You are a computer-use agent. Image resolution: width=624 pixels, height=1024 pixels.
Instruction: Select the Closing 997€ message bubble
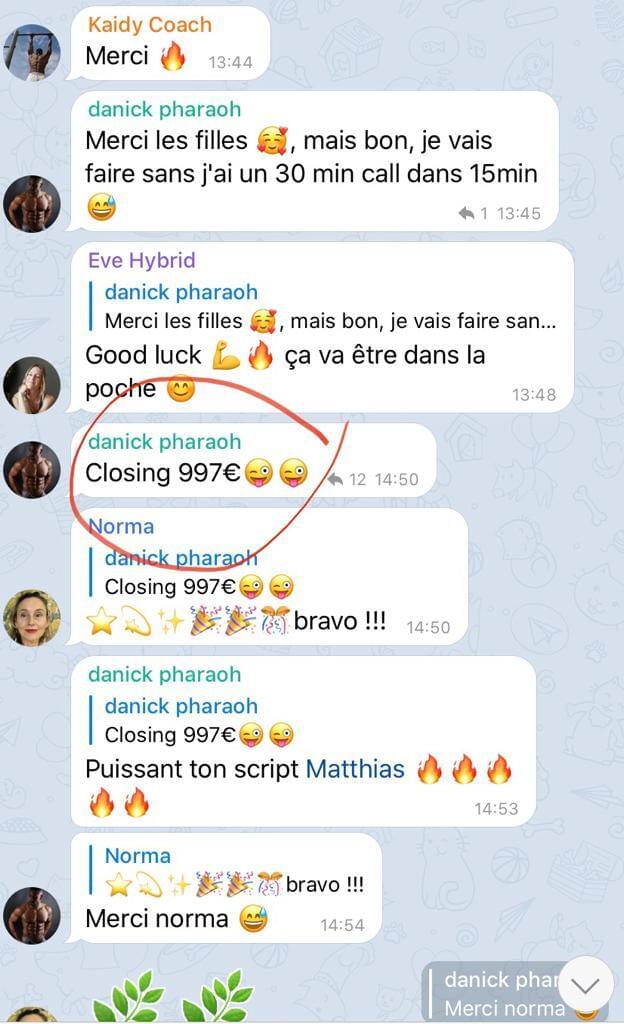(253, 460)
